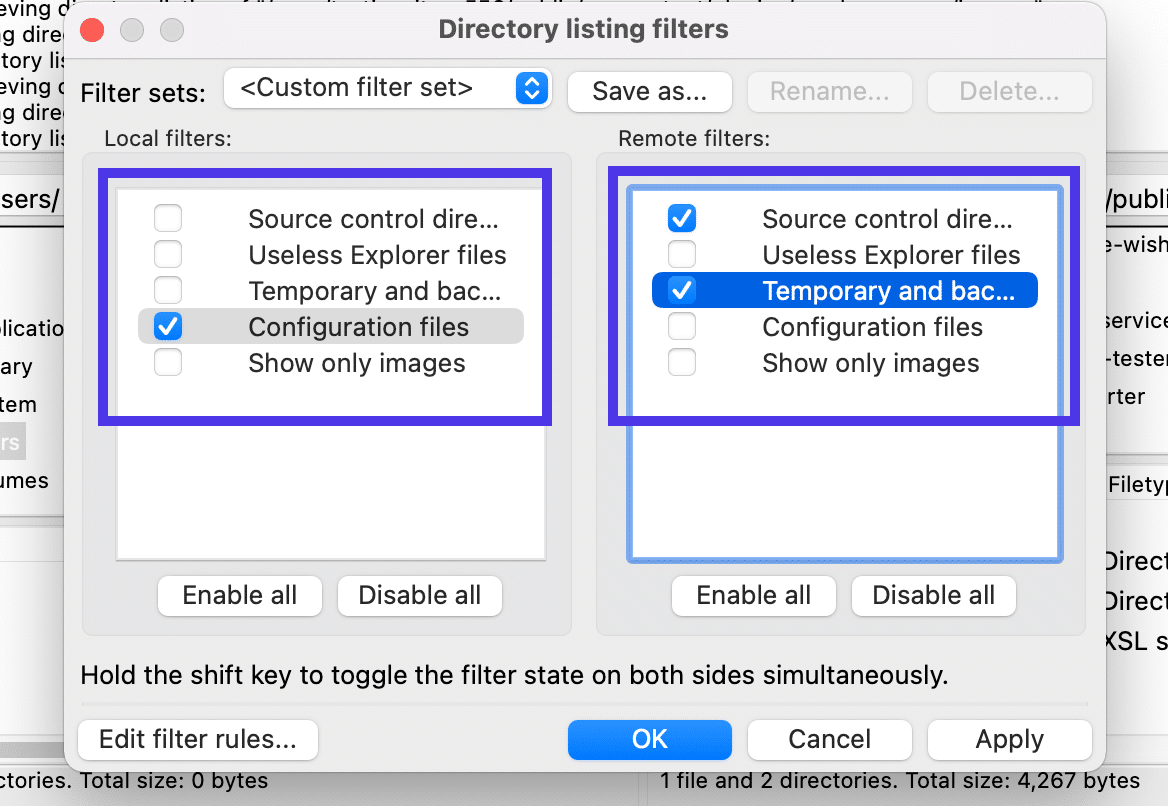
Task: Enable local Source control directories filter
Action: pos(168,219)
